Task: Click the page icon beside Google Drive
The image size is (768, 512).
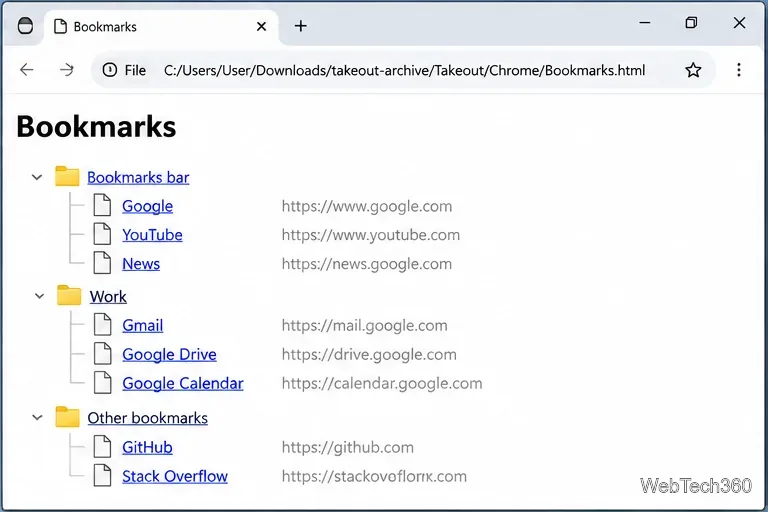Action: coord(102,353)
